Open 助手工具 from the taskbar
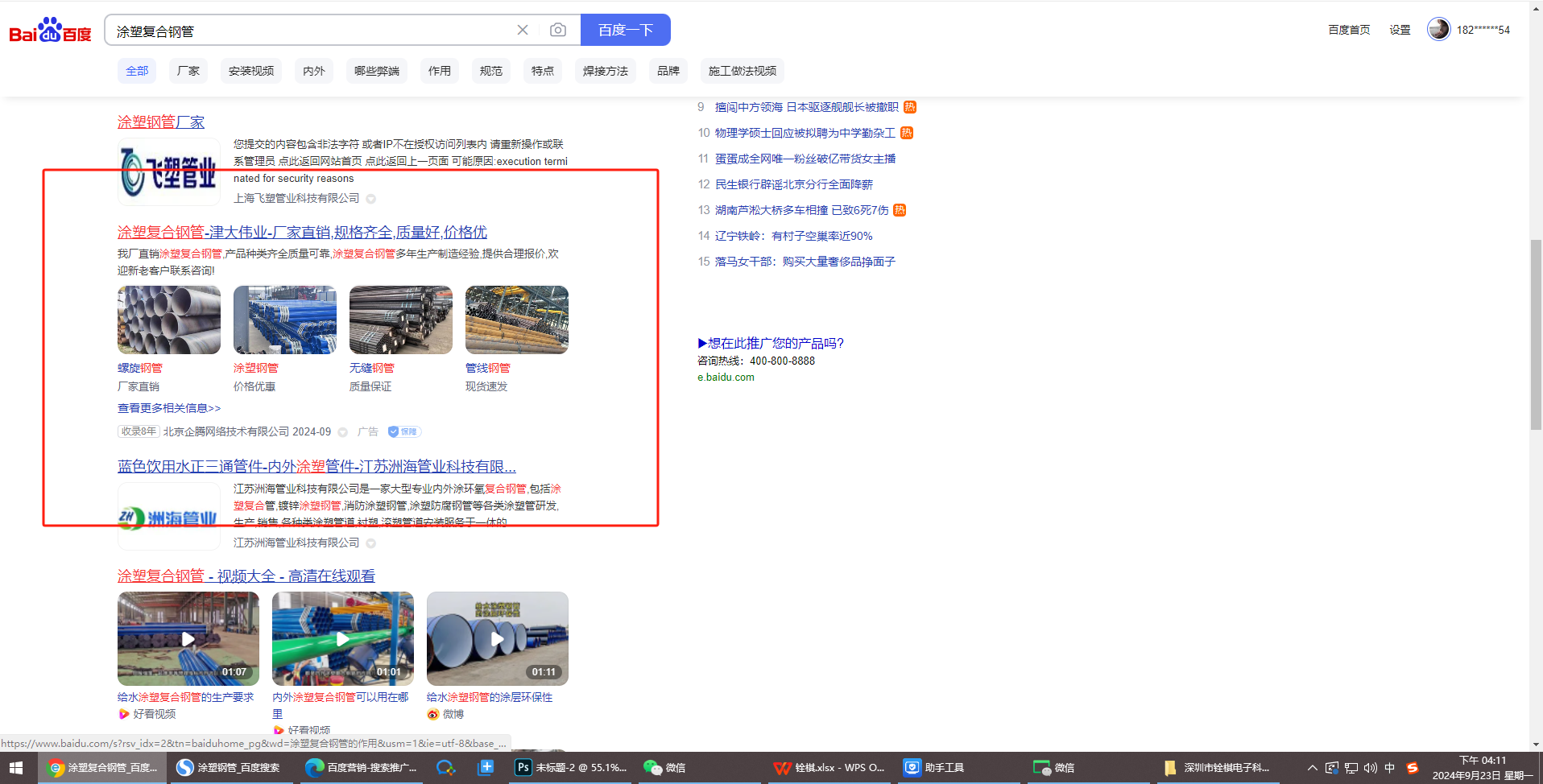Screen dimensions: 1543x784 tap(958, 768)
